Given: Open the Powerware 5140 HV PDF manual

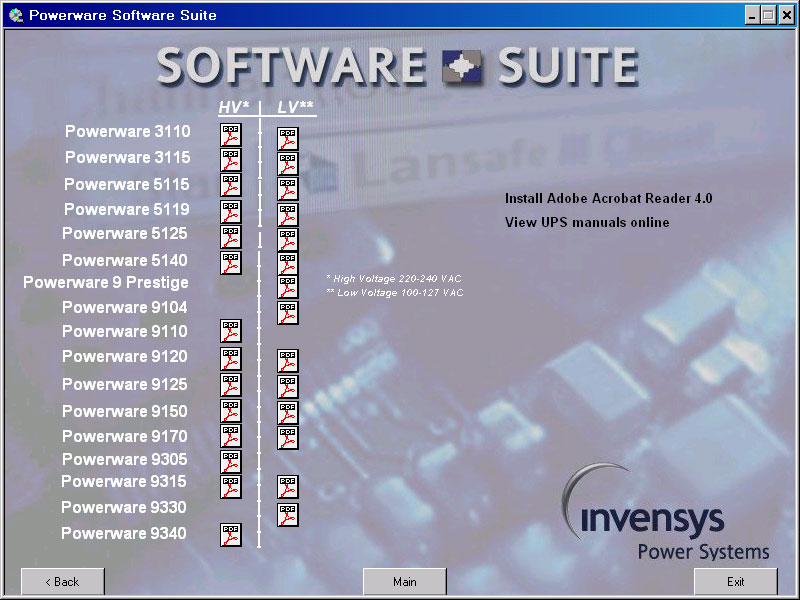Looking at the screenshot, I should (231, 262).
